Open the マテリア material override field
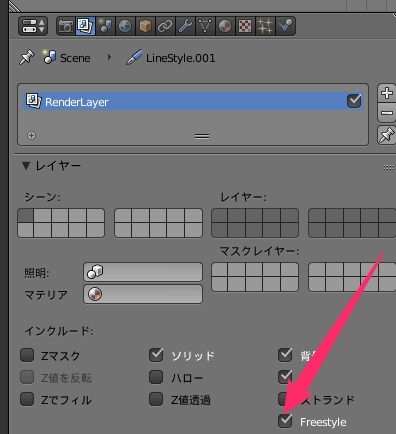Viewport: 396px width, 434px height. [143, 294]
